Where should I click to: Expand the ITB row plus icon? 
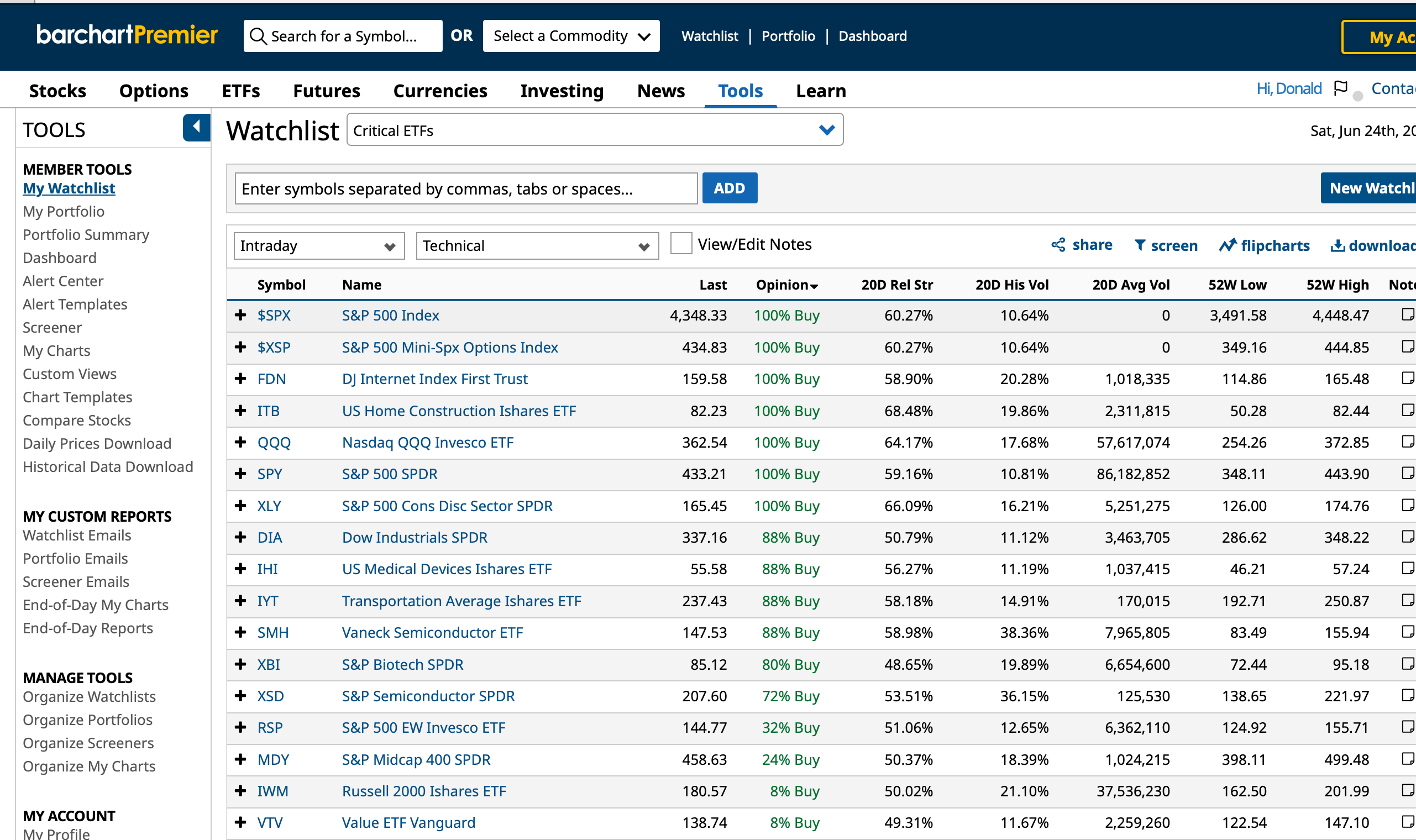[x=240, y=410]
